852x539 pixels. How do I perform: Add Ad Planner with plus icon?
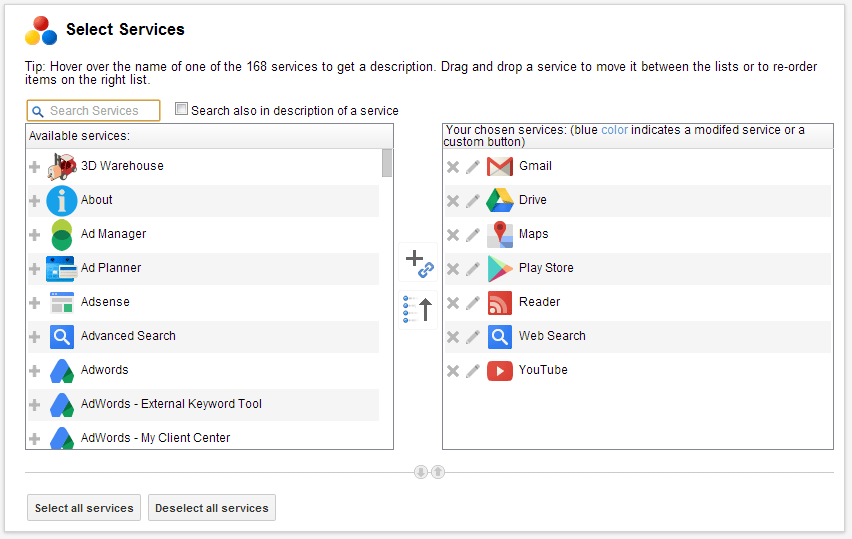click(35, 269)
